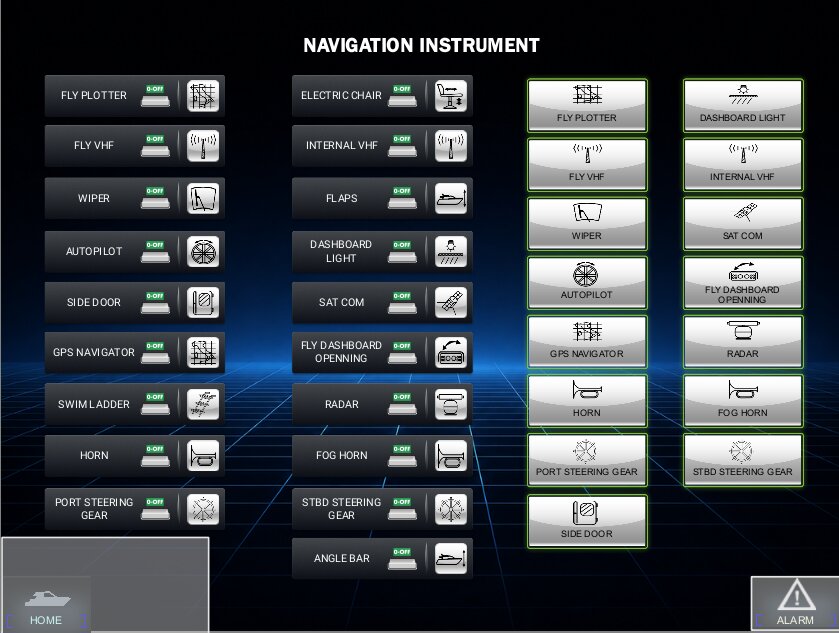Click the Dashboard Light icon in middle list

pos(451,251)
